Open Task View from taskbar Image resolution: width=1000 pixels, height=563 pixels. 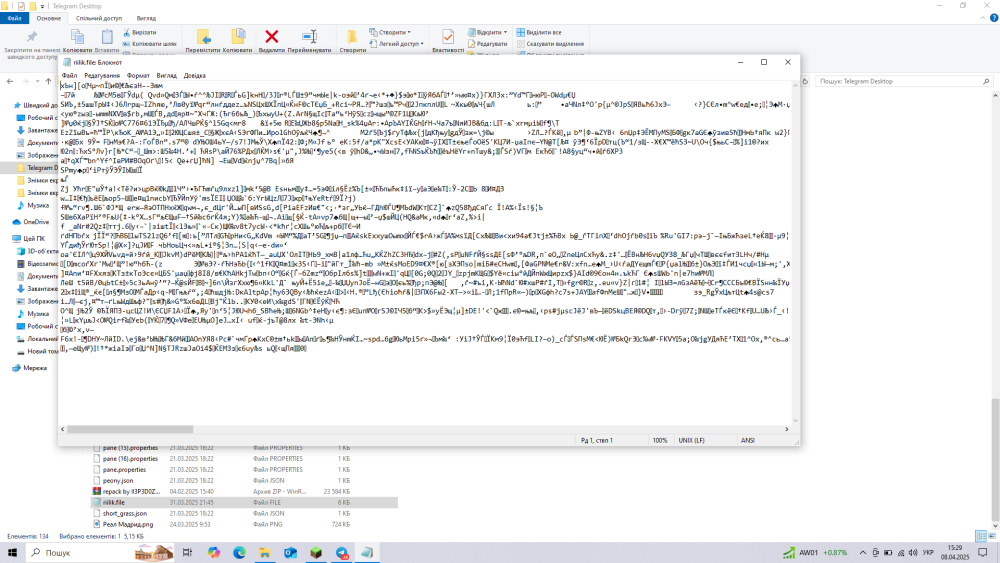point(187,552)
